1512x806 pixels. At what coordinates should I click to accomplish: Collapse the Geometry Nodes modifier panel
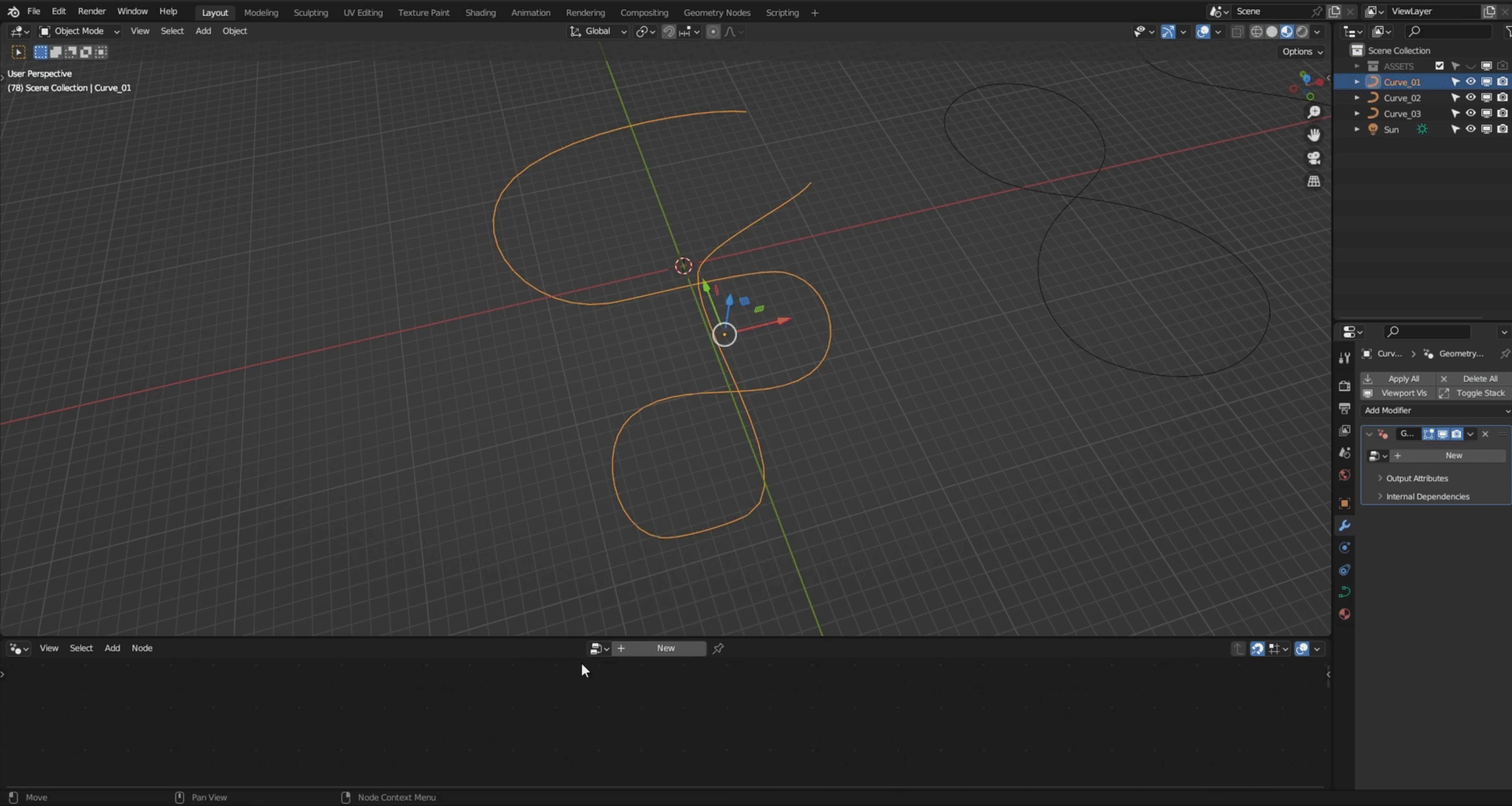pos(1369,434)
